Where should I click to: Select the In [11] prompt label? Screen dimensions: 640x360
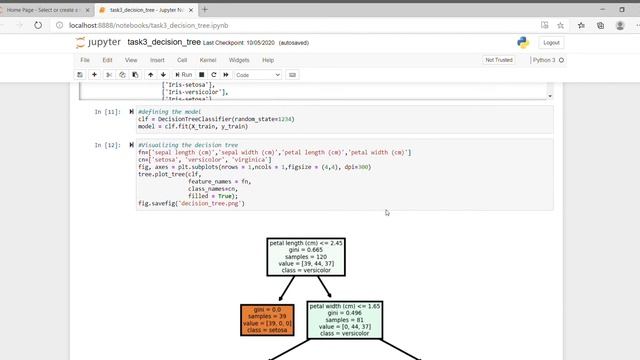point(107,111)
